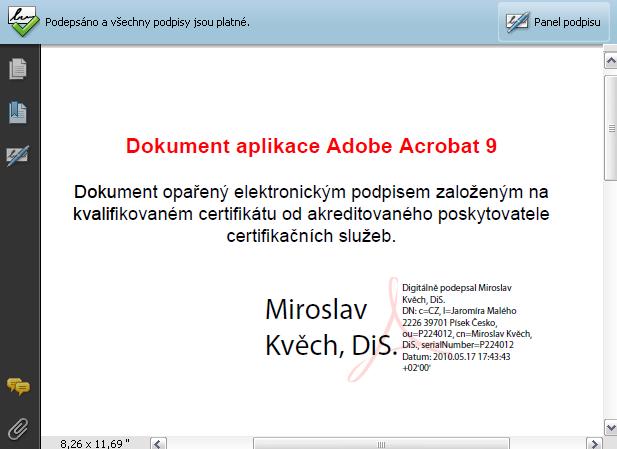The image size is (617, 449).
Task: Click the '2226 39701 Písek Česko' address line
Action: [x=449, y=323]
